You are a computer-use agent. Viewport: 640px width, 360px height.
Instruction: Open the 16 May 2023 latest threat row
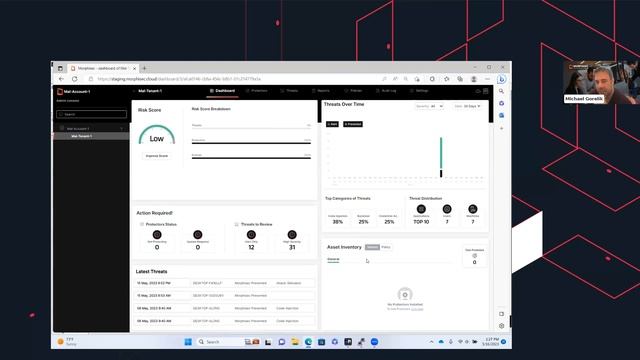225,283
